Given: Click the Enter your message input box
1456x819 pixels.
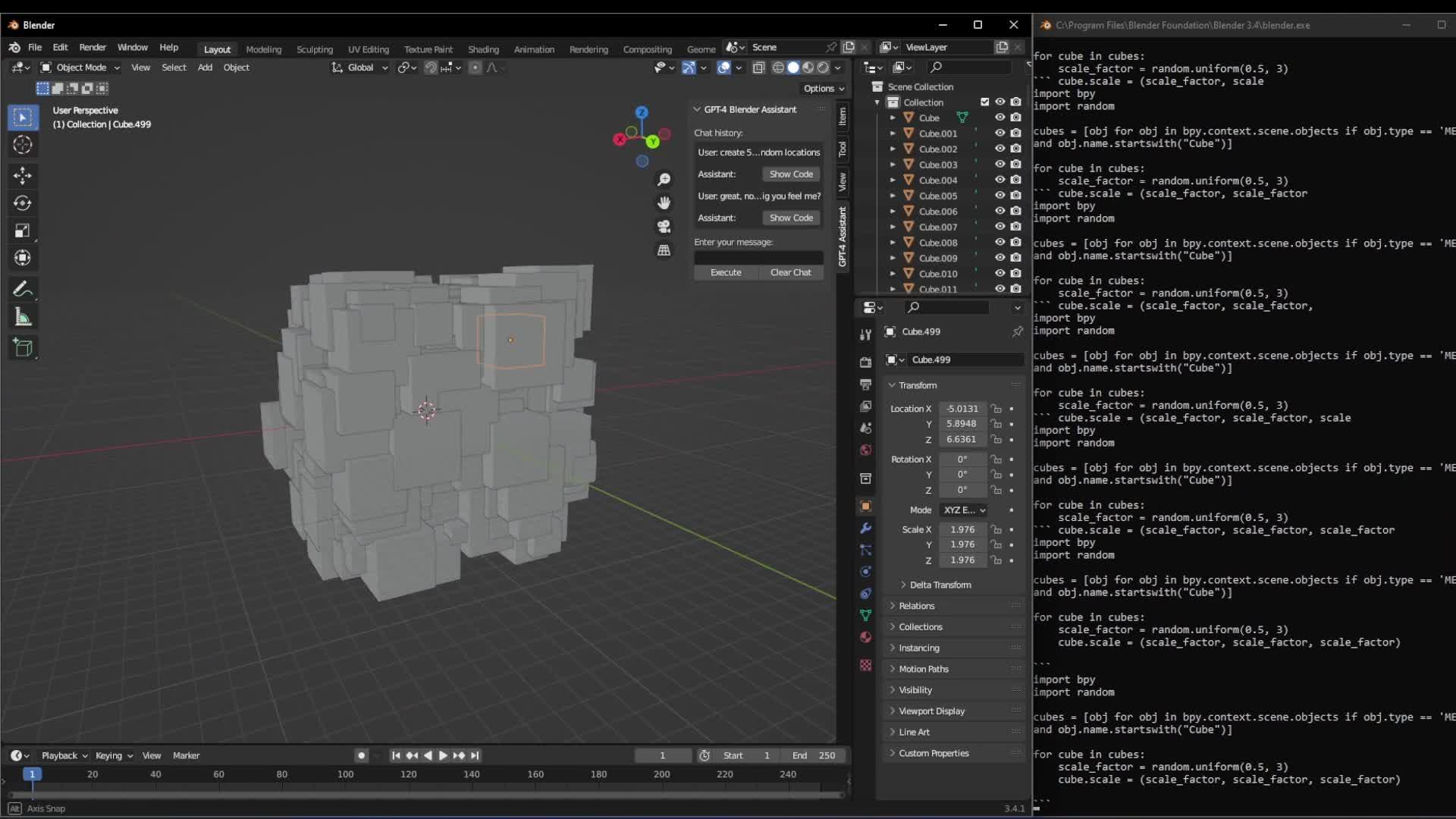Looking at the screenshot, I should coord(758,258).
